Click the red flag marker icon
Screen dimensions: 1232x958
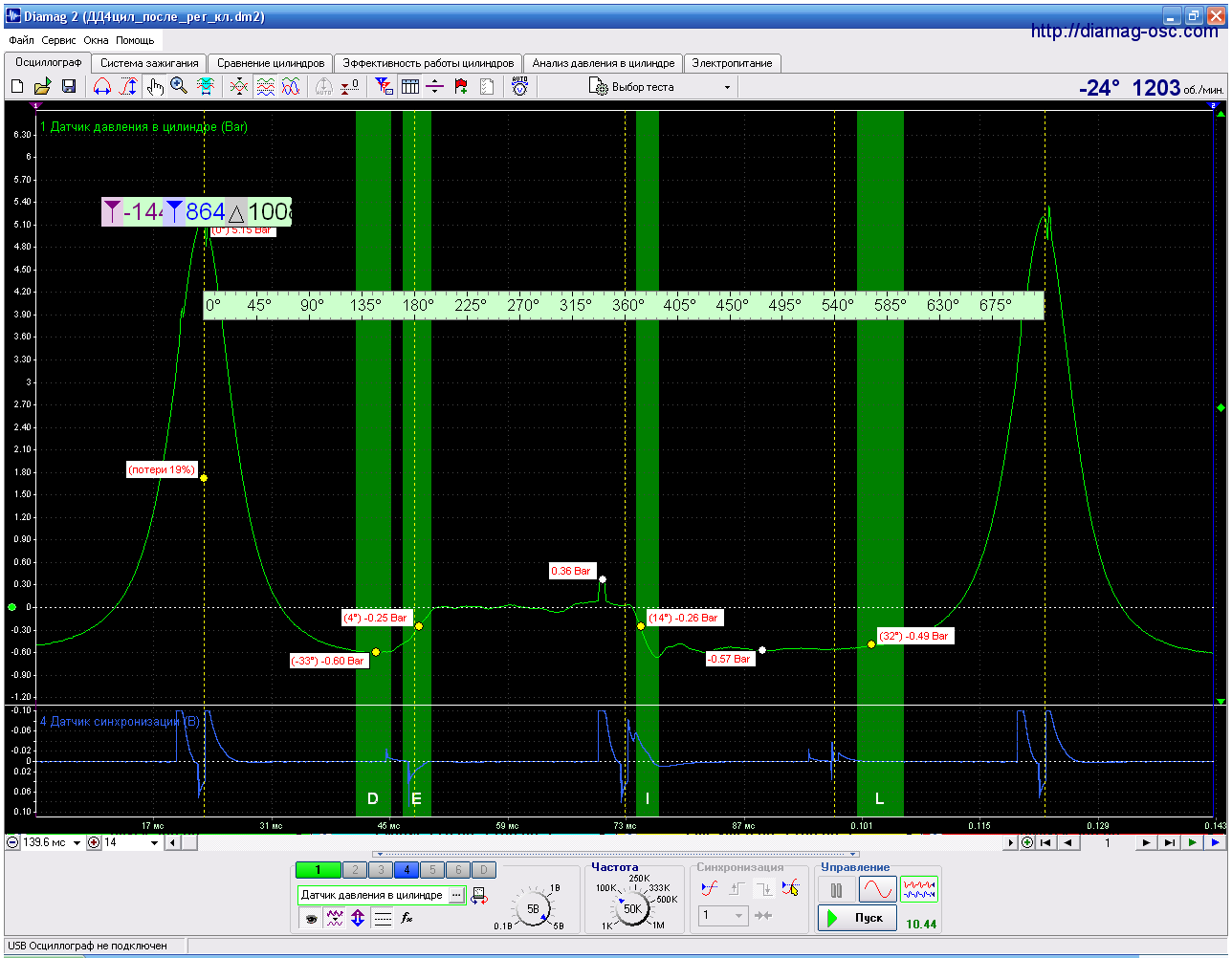[x=461, y=87]
